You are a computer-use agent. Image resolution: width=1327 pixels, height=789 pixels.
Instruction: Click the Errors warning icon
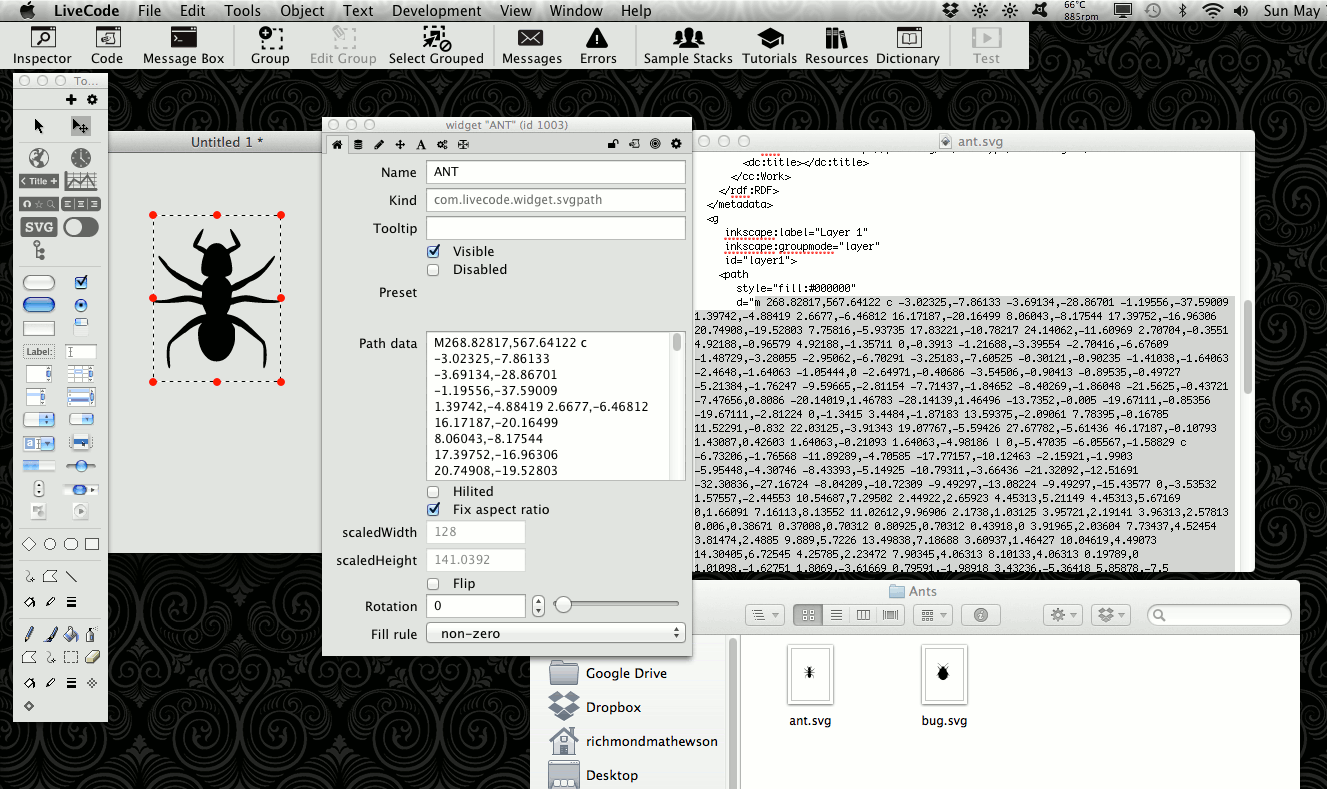tap(598, 46)
